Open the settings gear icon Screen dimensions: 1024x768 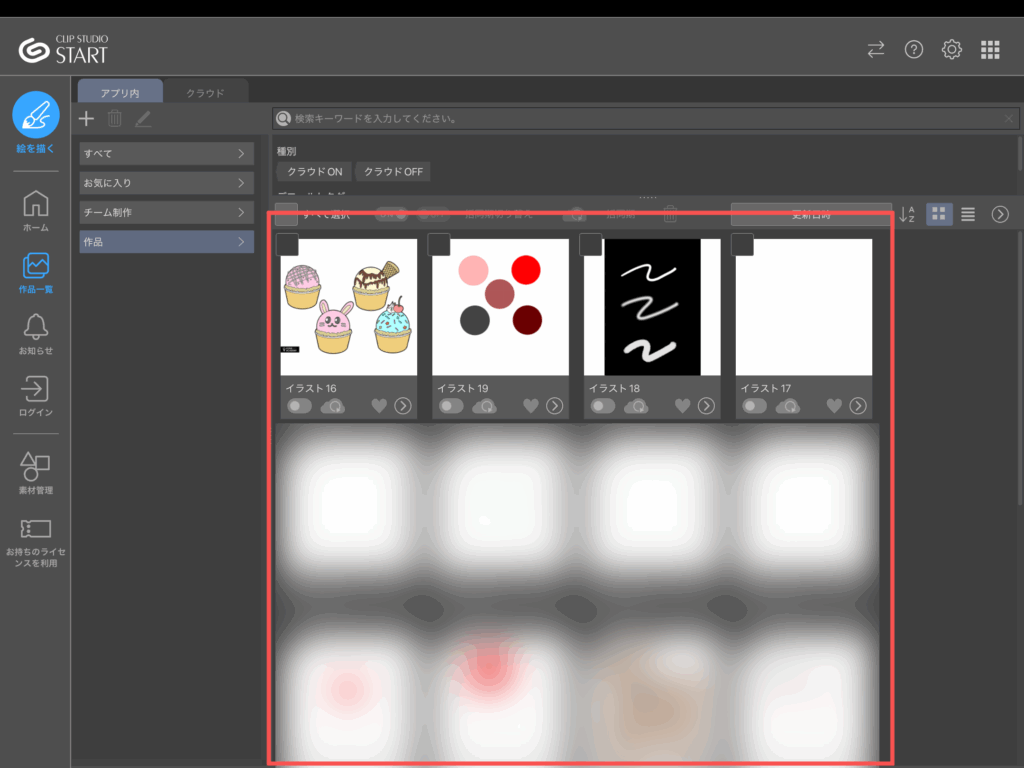(951, 50)
